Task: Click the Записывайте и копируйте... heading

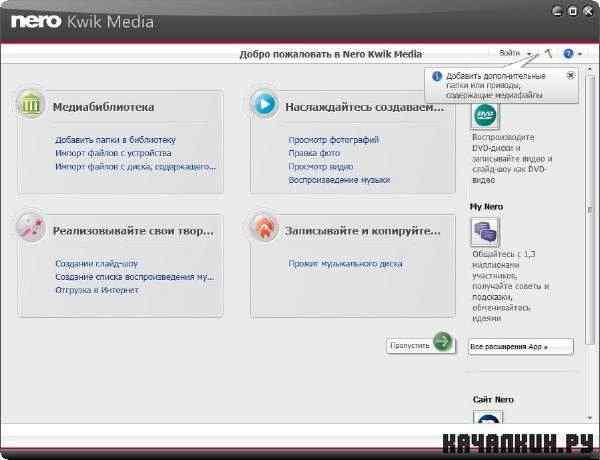Action: click(x=363, y=231)
